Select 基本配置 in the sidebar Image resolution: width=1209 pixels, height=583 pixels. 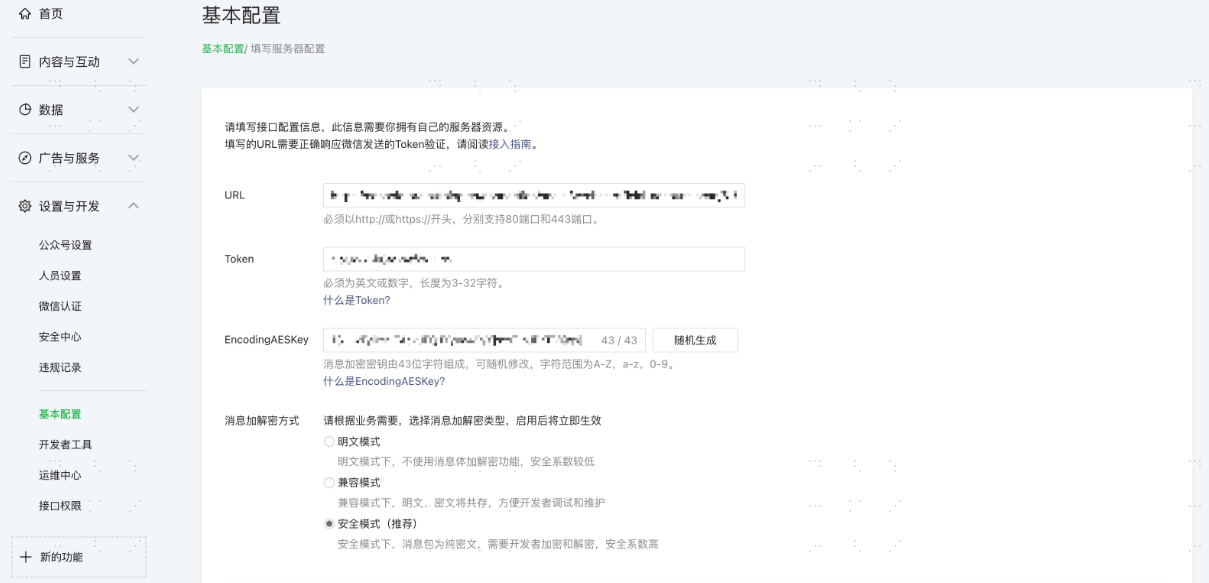tap(60, 414)
